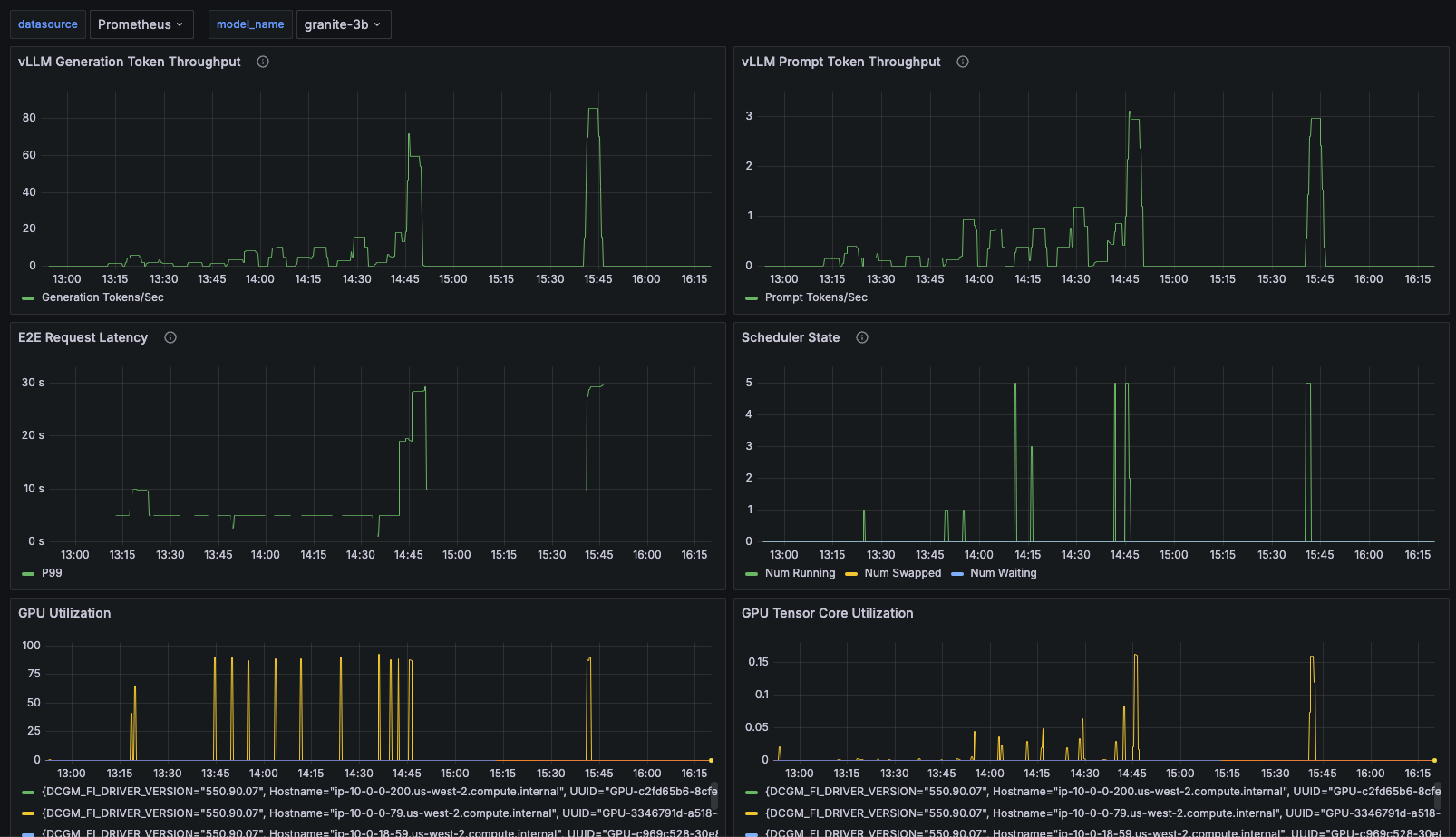
Task: Show info icon for E2E Request Latency
Action: coord(170,337)
